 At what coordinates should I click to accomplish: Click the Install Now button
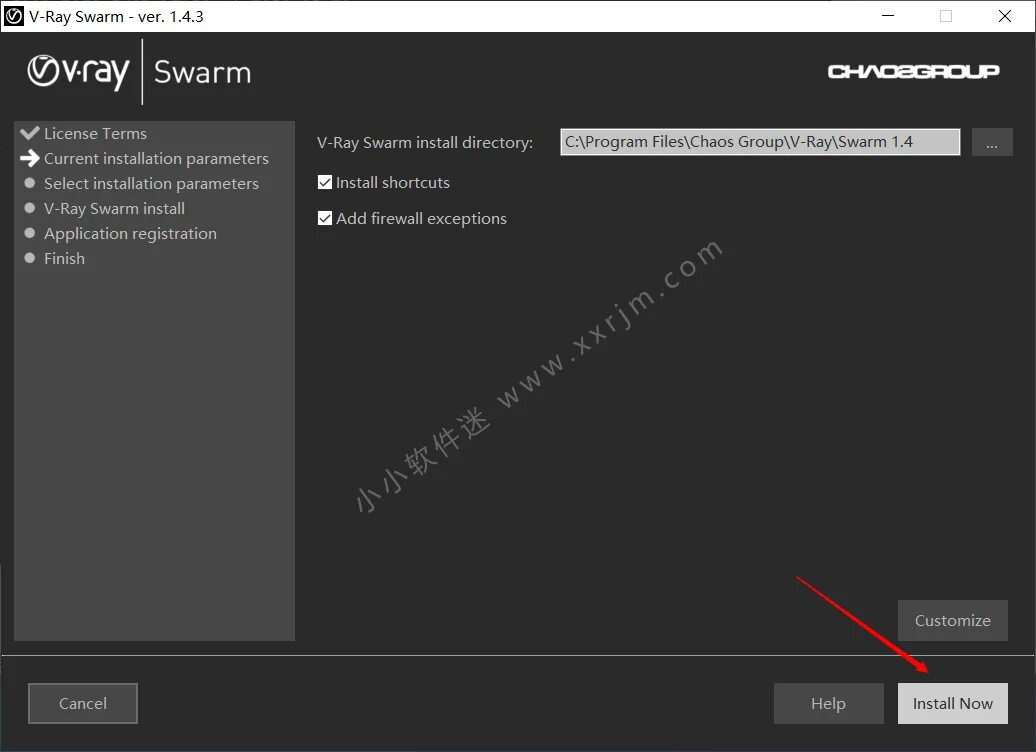coord(952,703)
